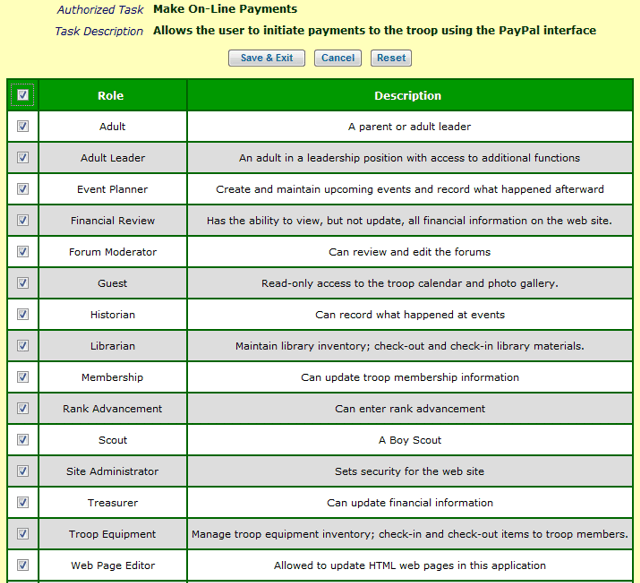This screenshot has width=640, height=583.
Task: Click the 'Event Planner' role cell
Action: pos(113,189)
